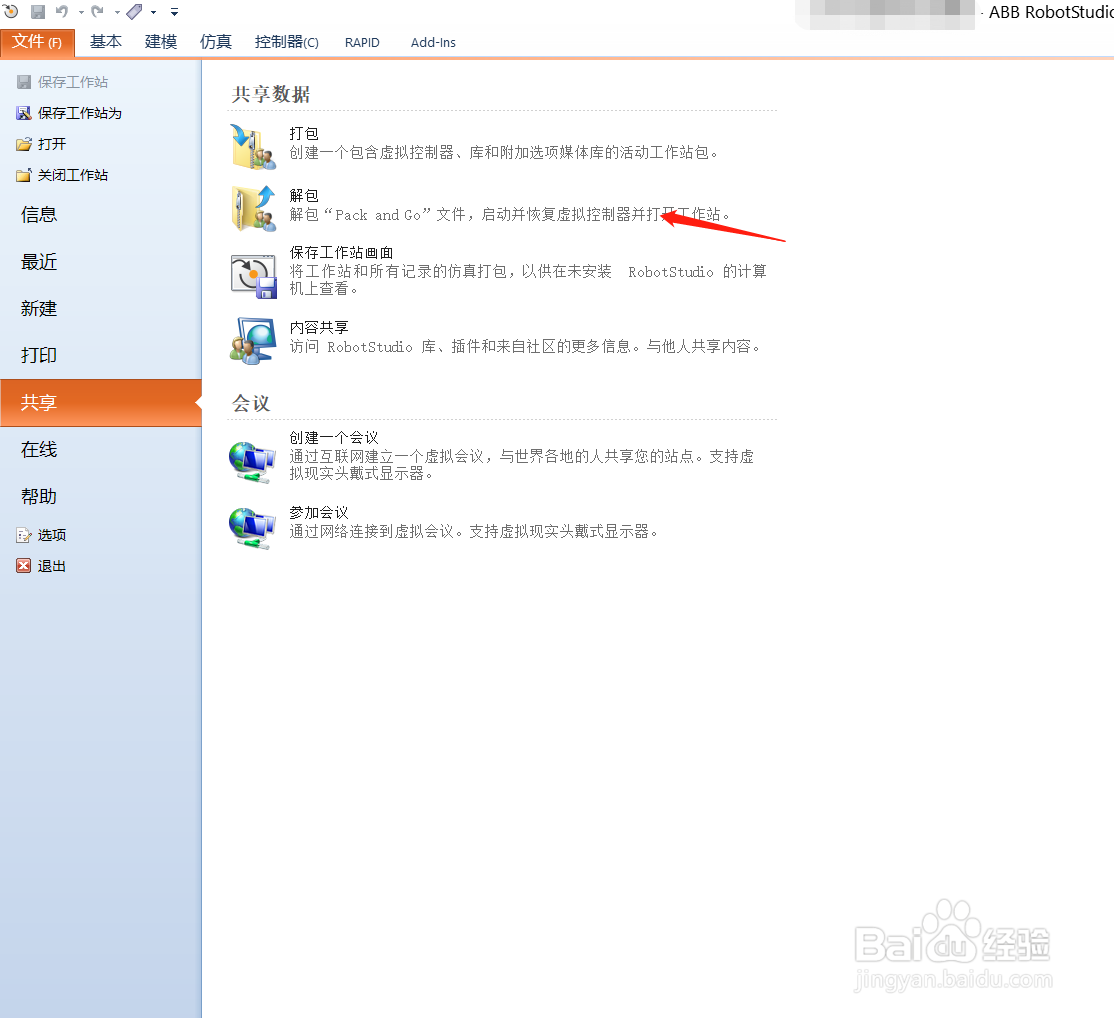The image size is (1114, 1018).
Task: Switch to the 仿真 ribbon tab
Action: [x=215, y=42]
